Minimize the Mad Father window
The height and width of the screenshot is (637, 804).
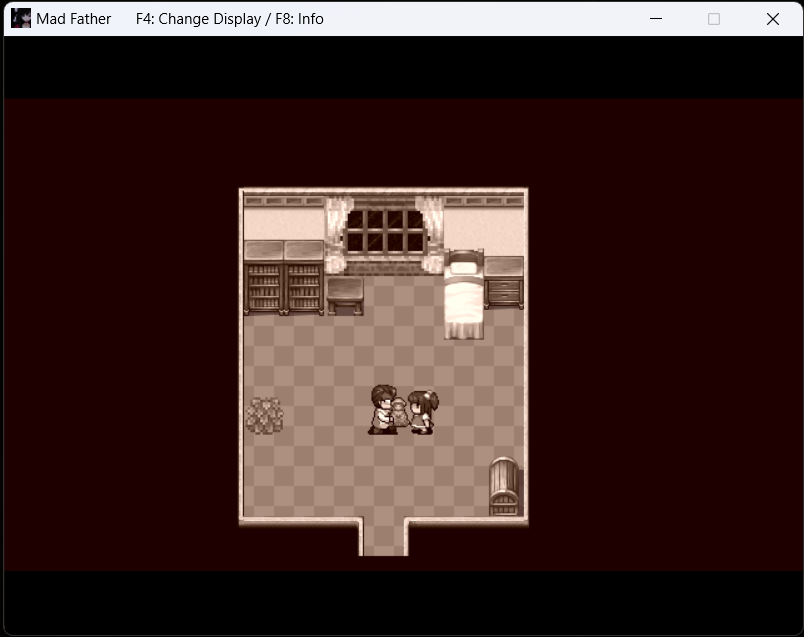[656, 19]
